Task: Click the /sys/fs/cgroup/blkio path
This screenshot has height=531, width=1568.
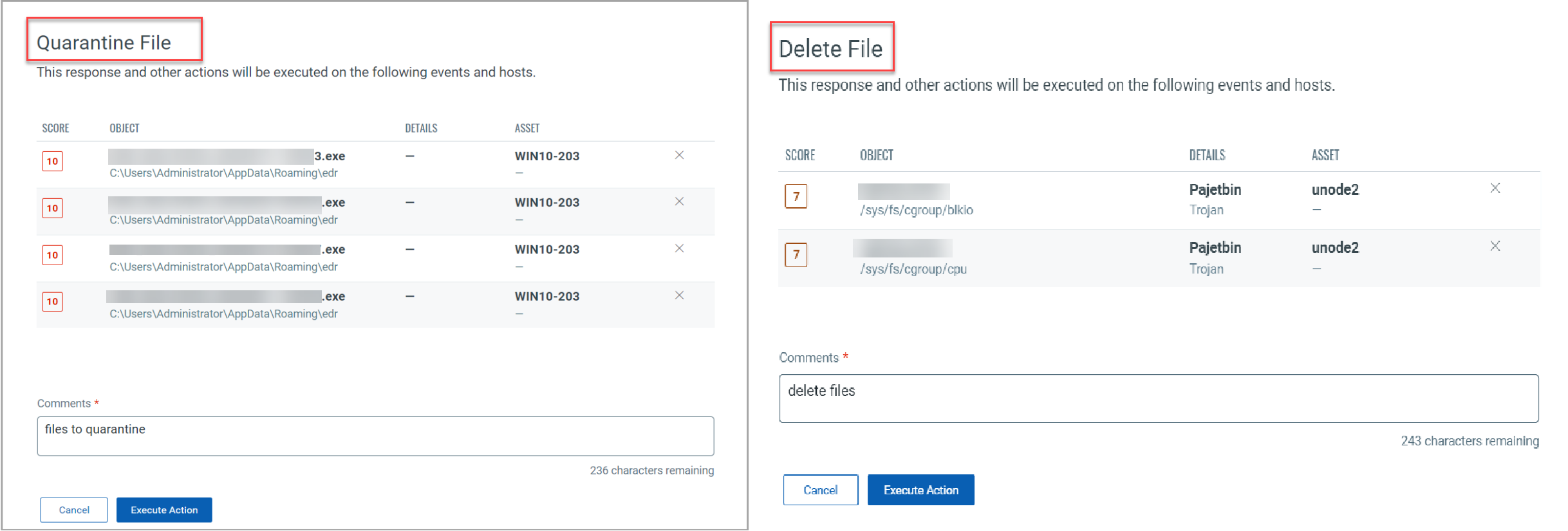Action: (917, 210)
